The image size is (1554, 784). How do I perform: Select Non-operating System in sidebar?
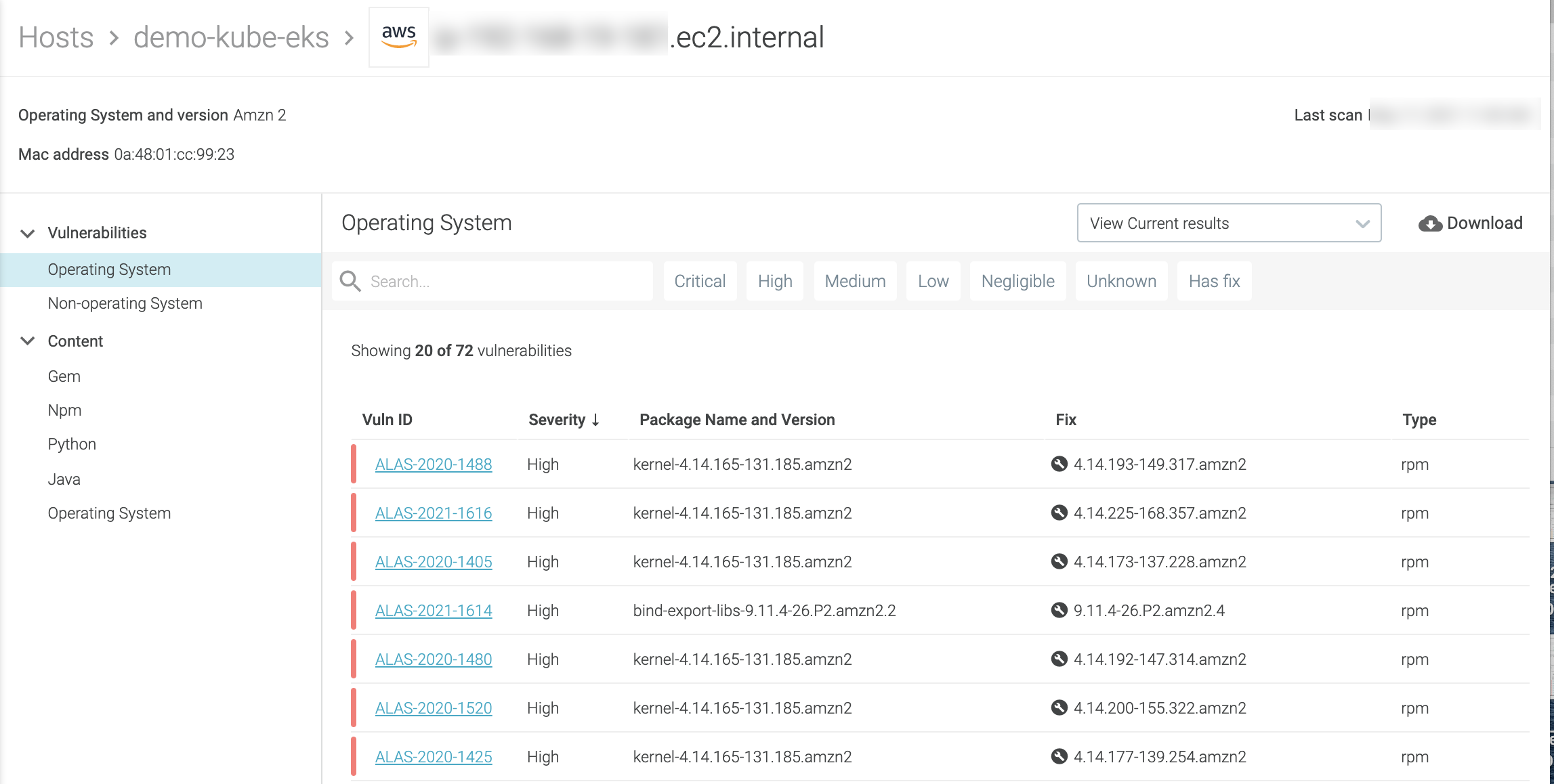125,303
